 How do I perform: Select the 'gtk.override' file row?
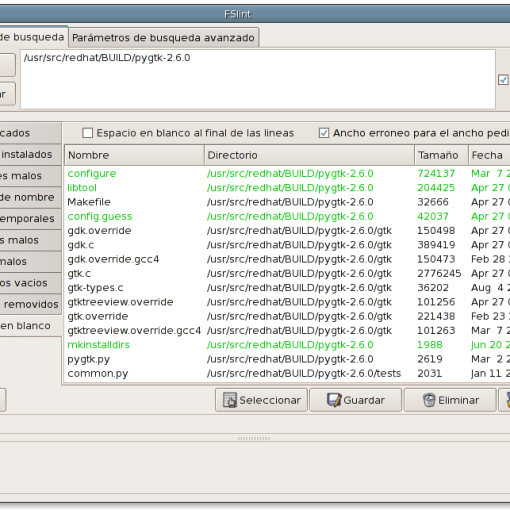[287, 316]
